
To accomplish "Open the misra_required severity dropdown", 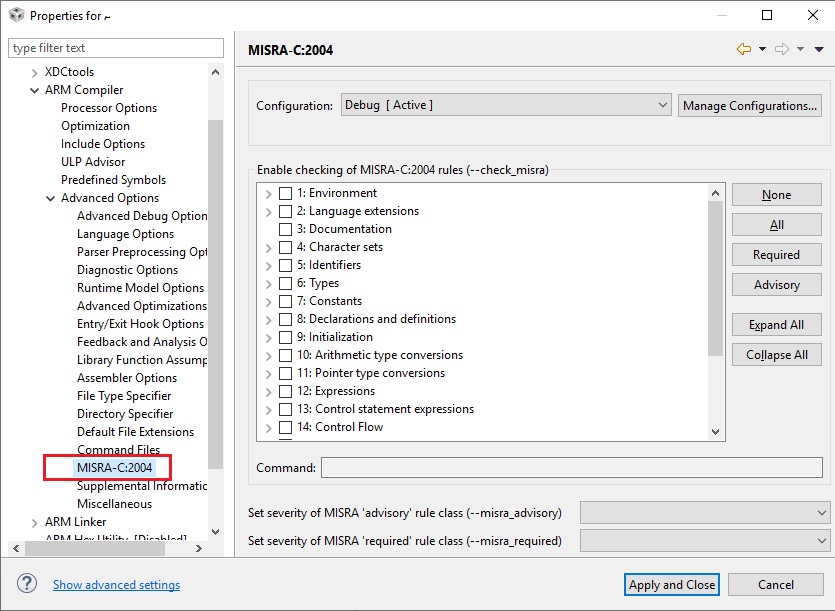I will (705, 541).
